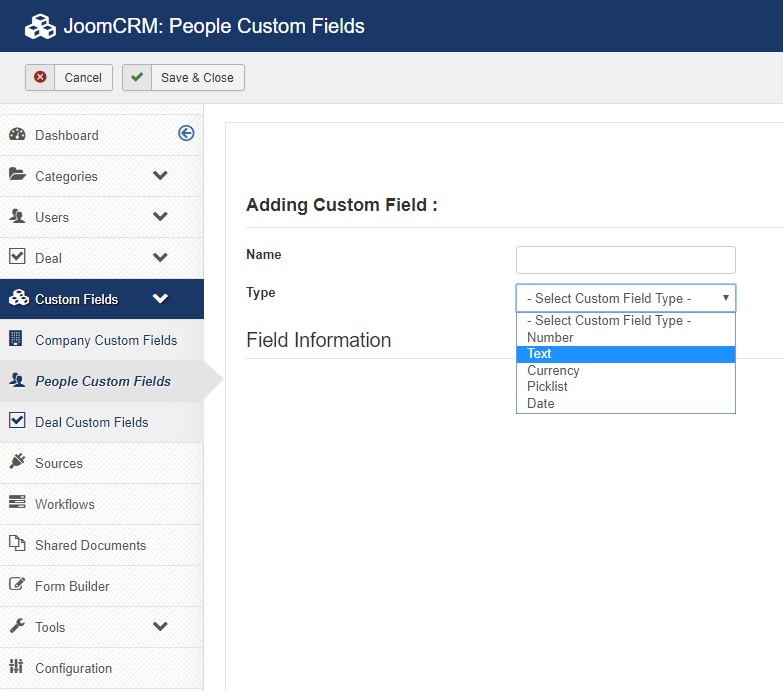The width and height of the screenshot is (783, 691).
Task: Click the Categories menu label
Action: pyautogui.click(x=66, y=176)
